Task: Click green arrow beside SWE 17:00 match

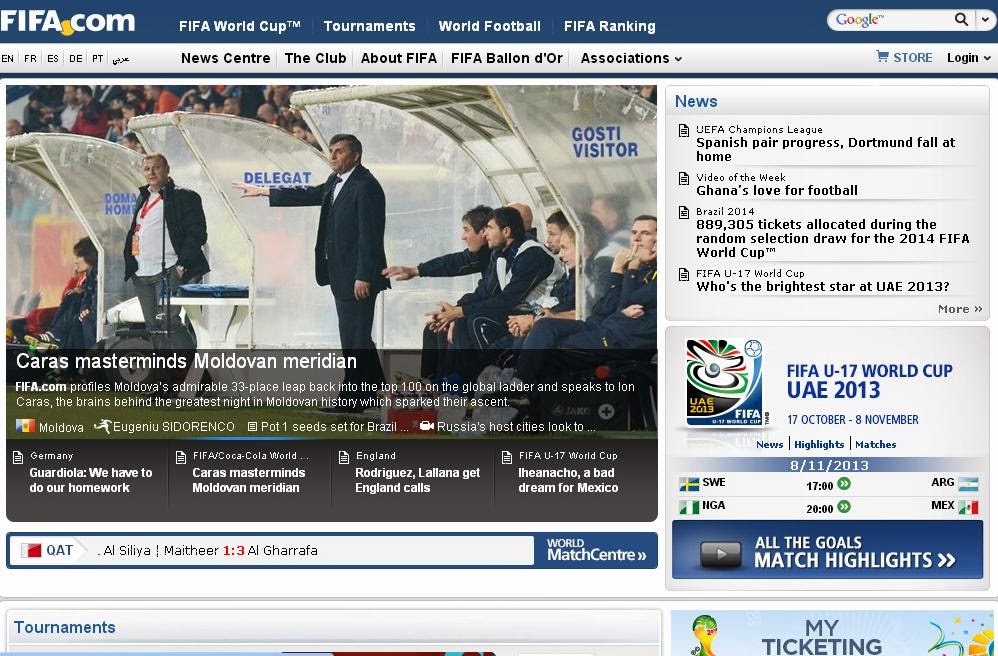Action: tap(844, 484)
